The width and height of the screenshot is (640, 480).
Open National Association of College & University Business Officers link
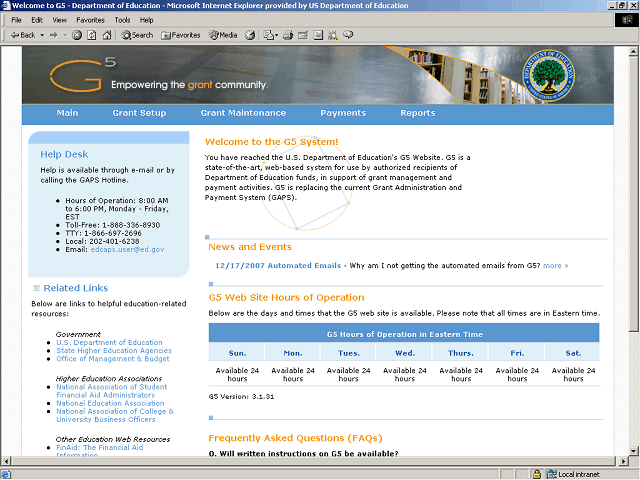coord(115,416)
